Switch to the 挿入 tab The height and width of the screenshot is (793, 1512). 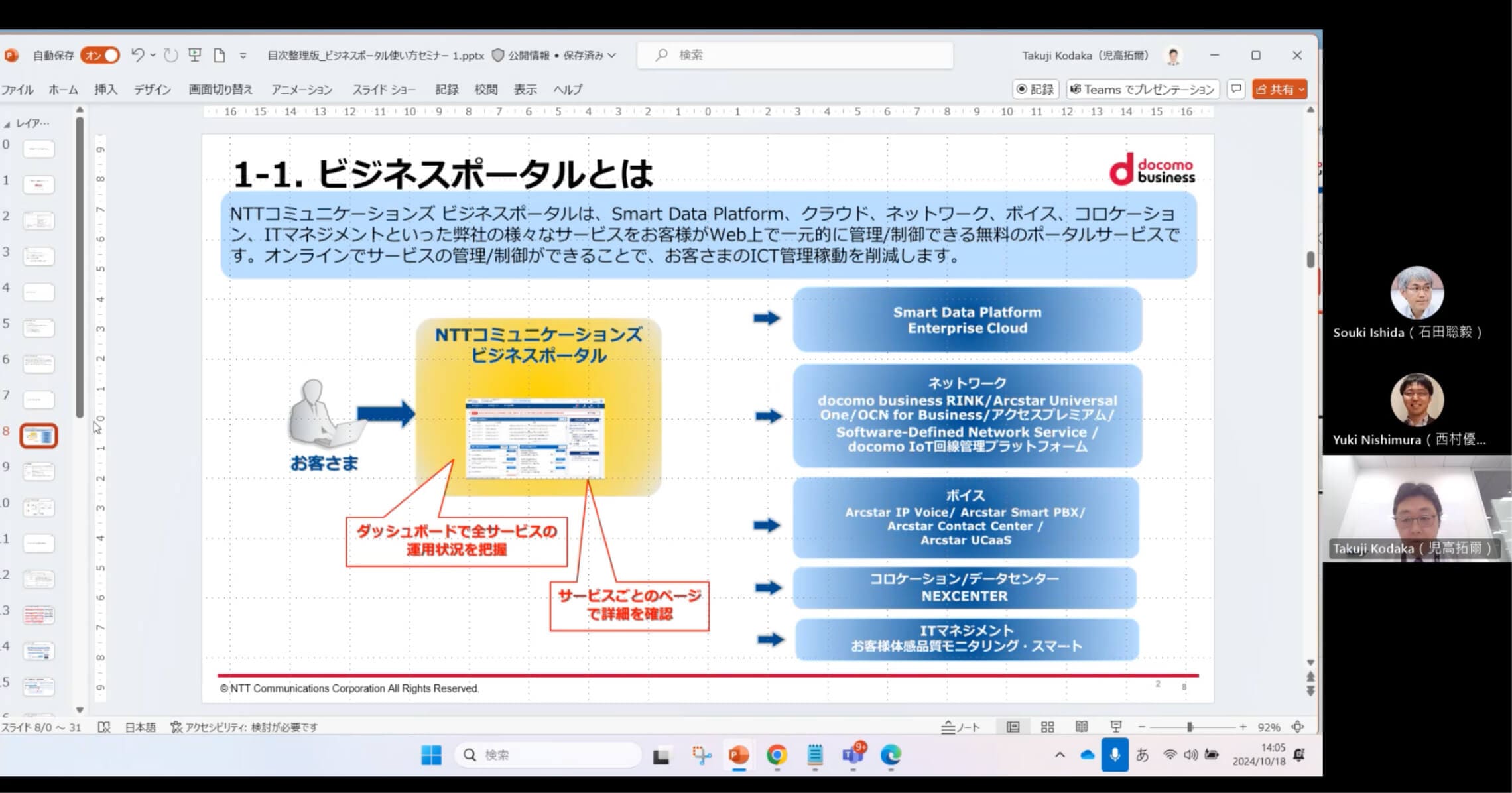[x=105, y=90]
